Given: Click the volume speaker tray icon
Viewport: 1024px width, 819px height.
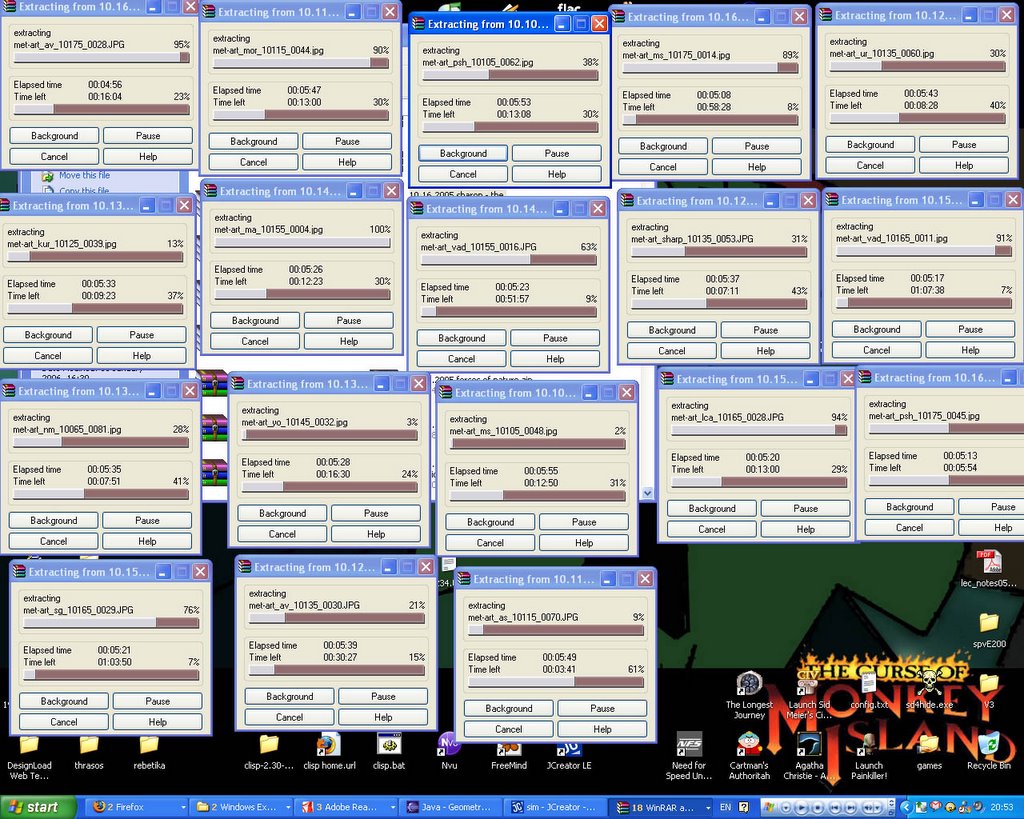Looking at the screenshot, I should tap(979, 807).
